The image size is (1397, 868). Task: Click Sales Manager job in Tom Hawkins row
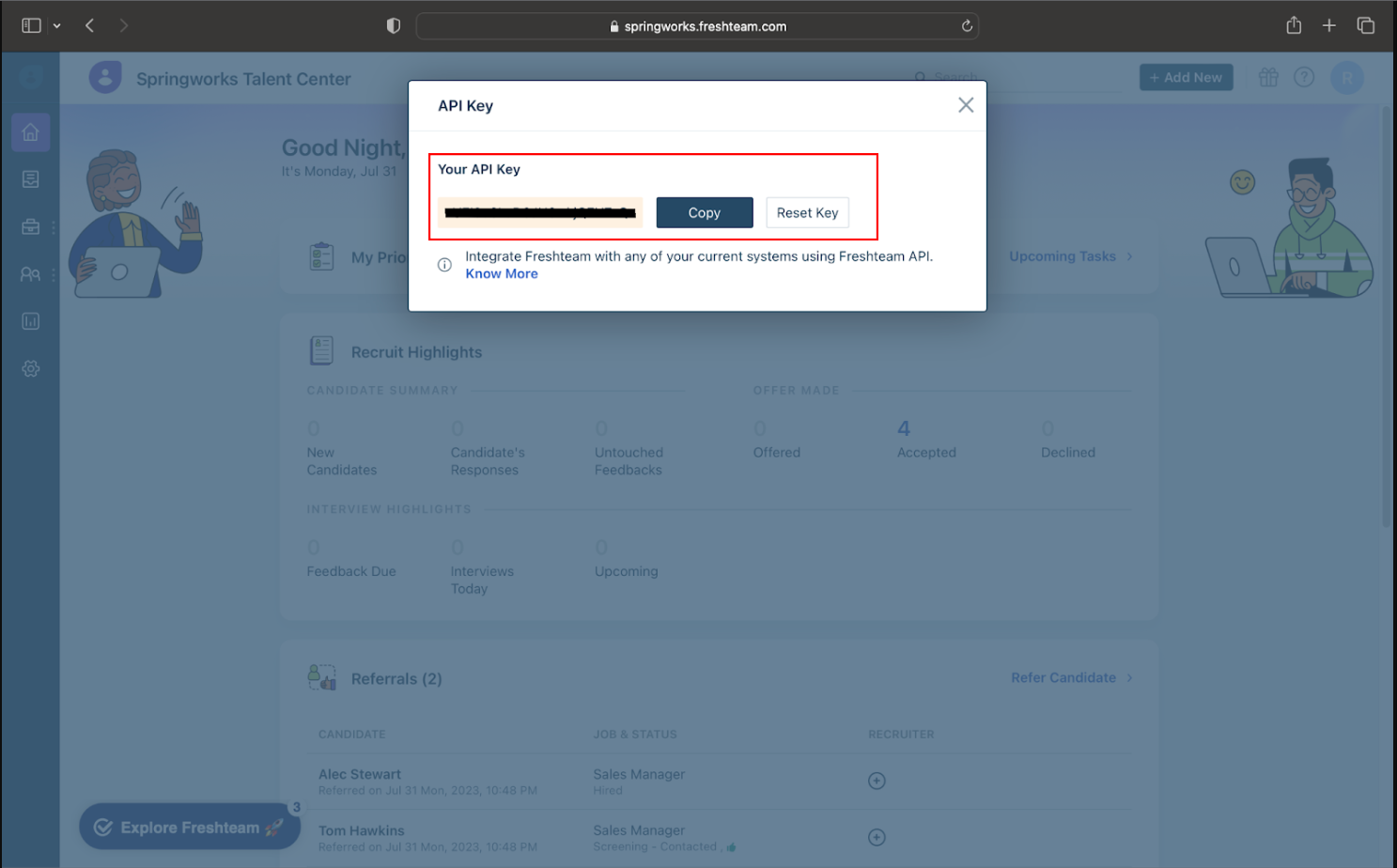639,830
